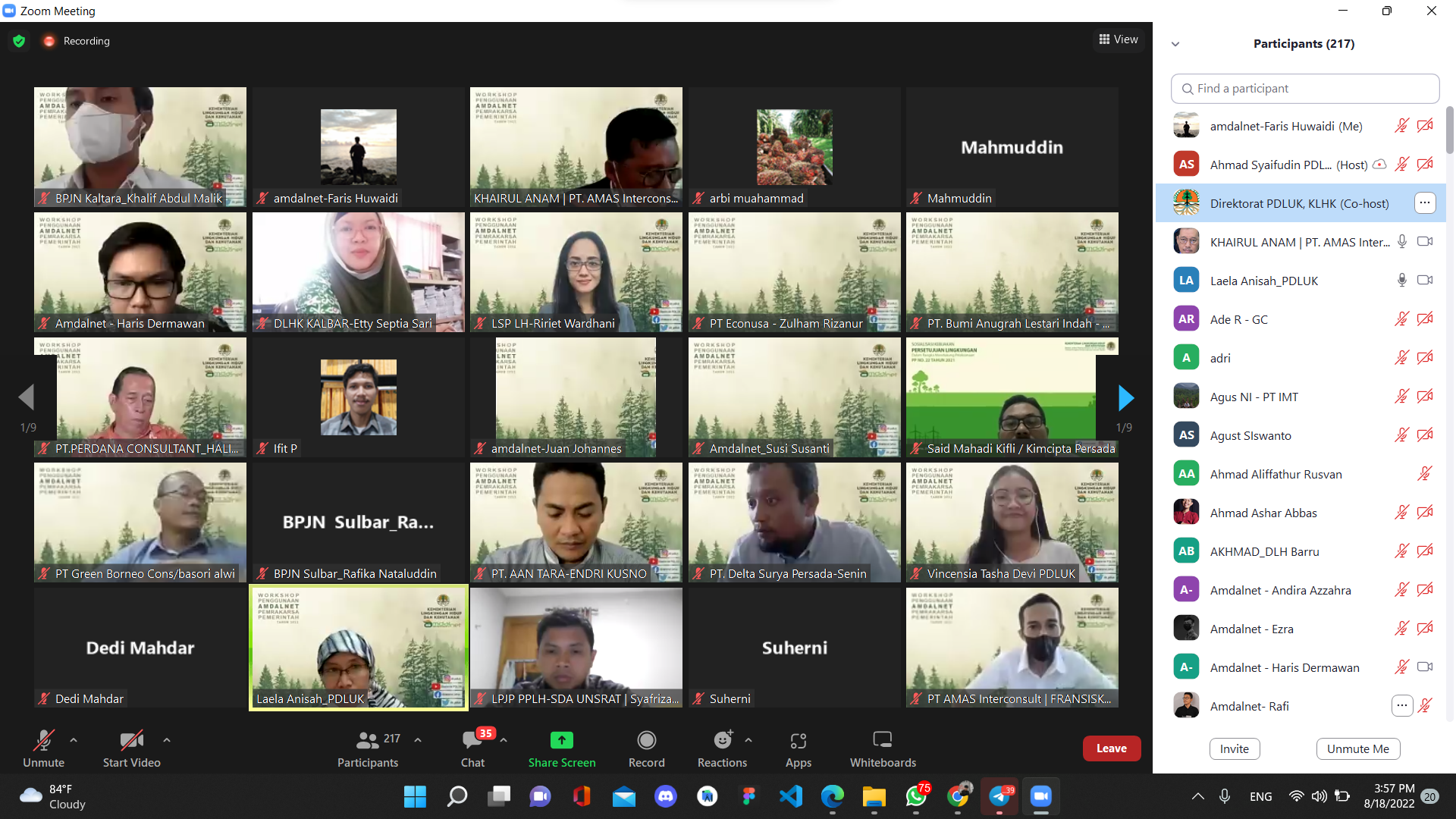Viewport: 1456px width, 819px height.
Task: Open the Chat panel icon
Action: tap(472, 740)
